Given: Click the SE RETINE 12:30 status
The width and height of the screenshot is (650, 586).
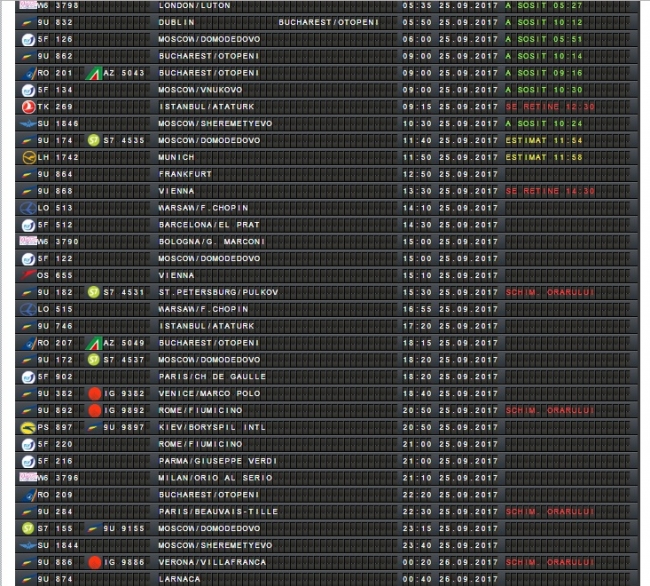Looking at the screenshot, I should (550, 107).
